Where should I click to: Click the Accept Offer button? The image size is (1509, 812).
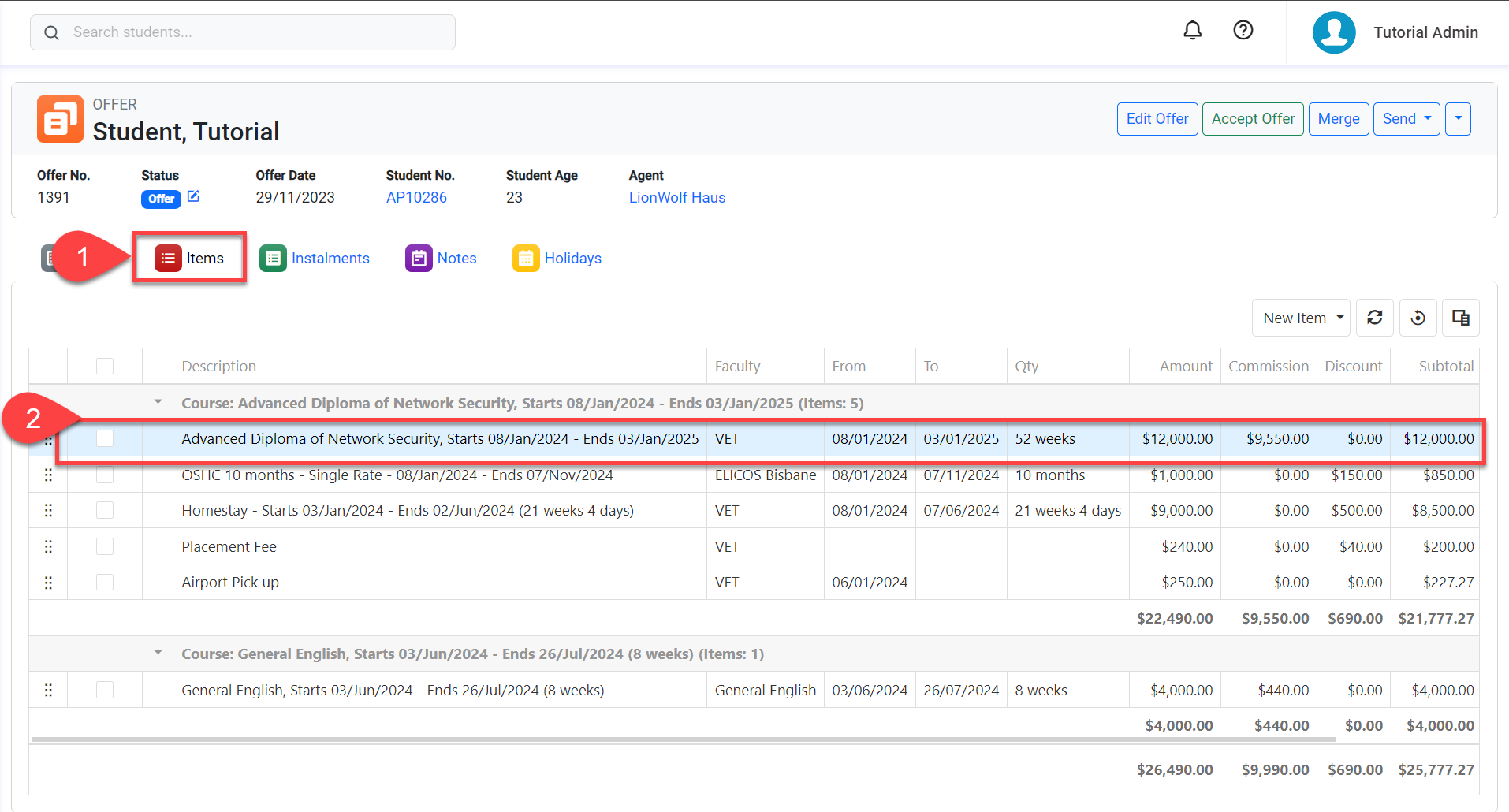click(x=1252, y=119)
